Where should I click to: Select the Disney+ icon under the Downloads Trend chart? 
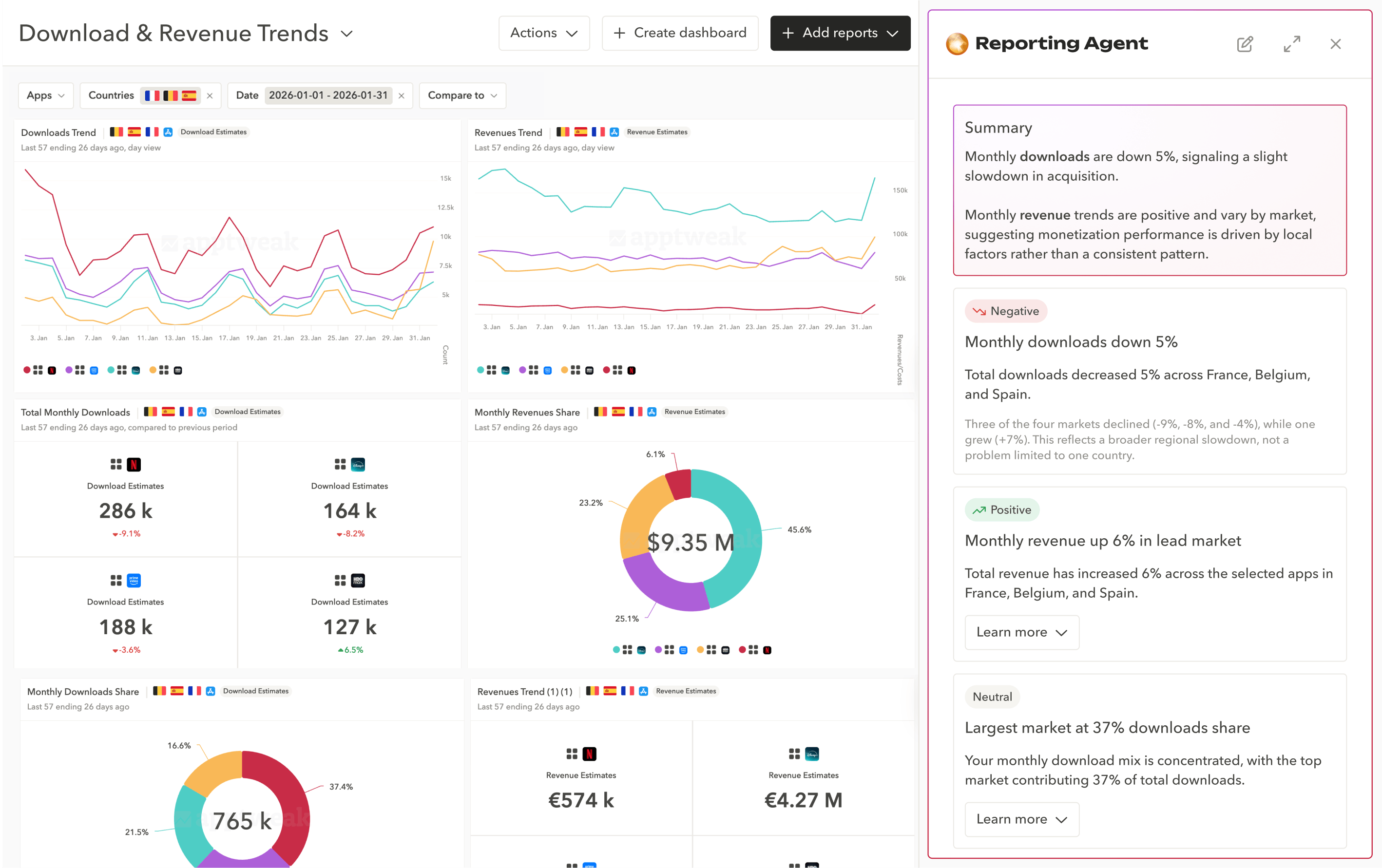[x=135, y=370]
